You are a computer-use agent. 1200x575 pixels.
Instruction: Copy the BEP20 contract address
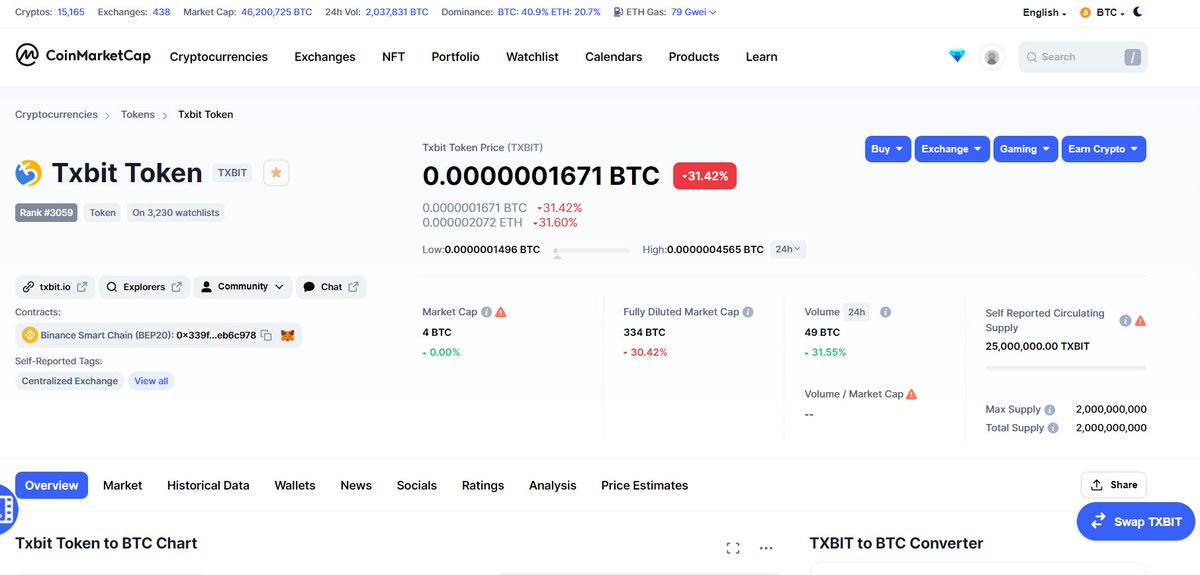(x=267, y=336)
